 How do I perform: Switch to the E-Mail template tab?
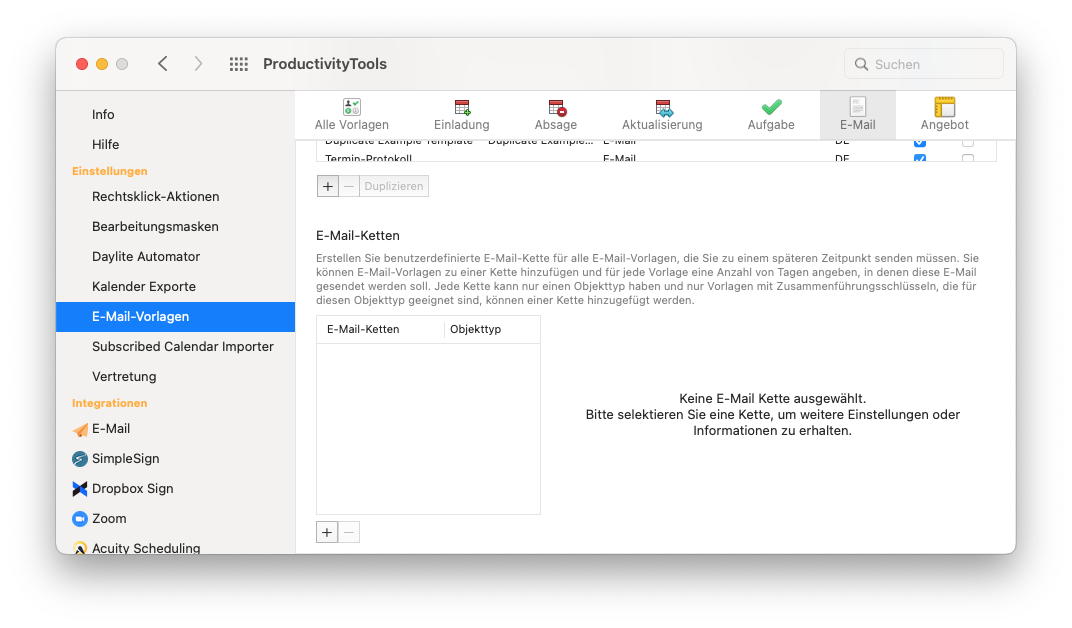point(857,115)
